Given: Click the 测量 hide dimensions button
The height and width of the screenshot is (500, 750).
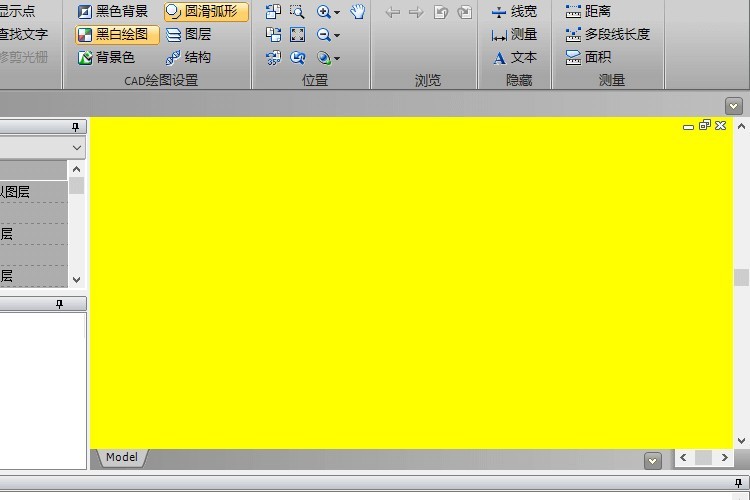Looking at the screenshot, I should pos(514,34).
